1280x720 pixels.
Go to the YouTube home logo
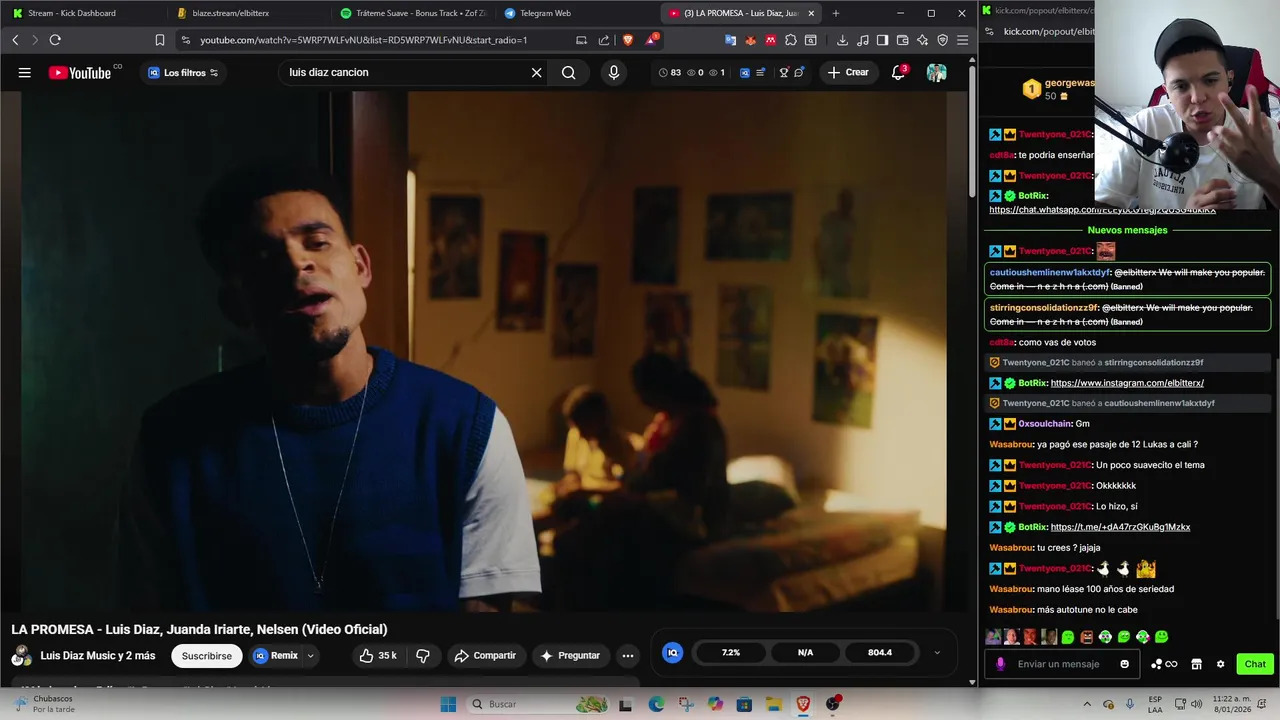tap(80, 72)
